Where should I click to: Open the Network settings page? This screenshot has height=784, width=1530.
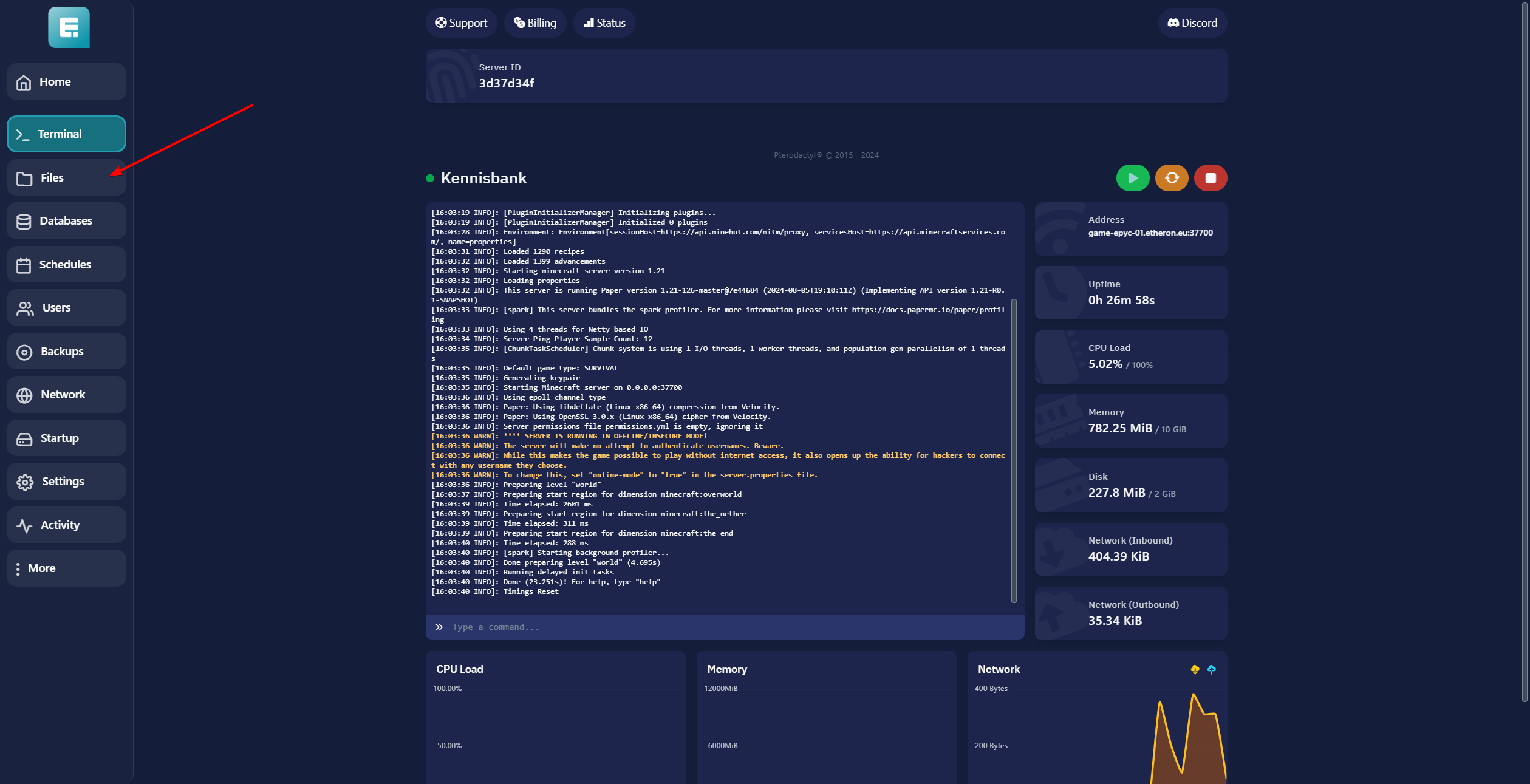point(66,395)
